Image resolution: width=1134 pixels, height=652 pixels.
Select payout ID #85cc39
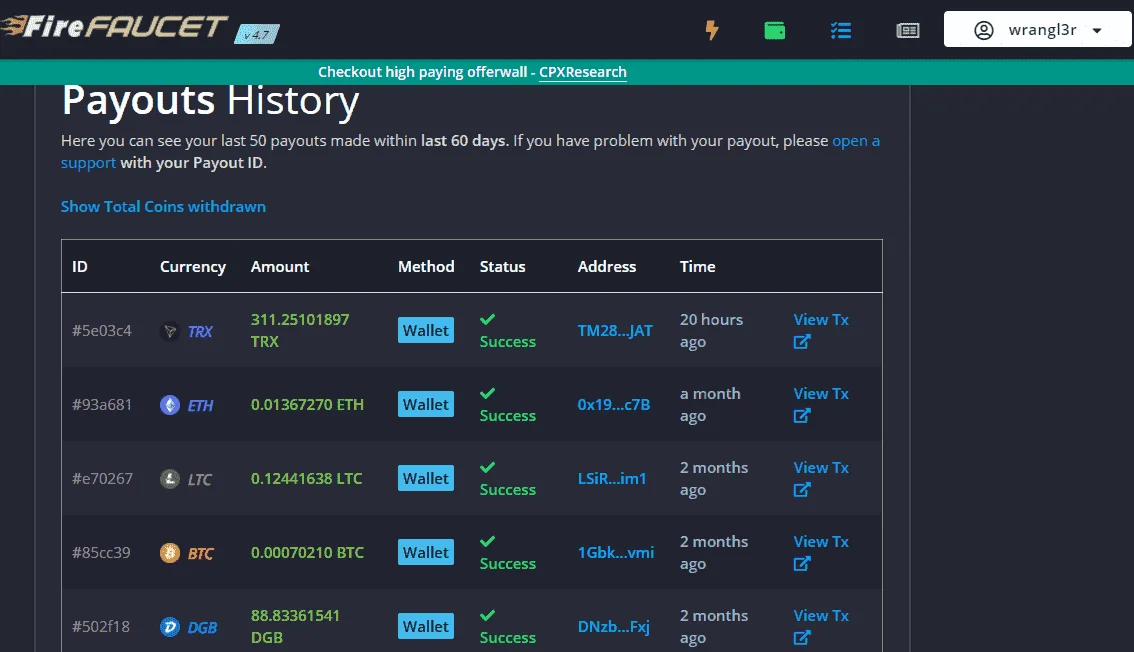point(101,553)
